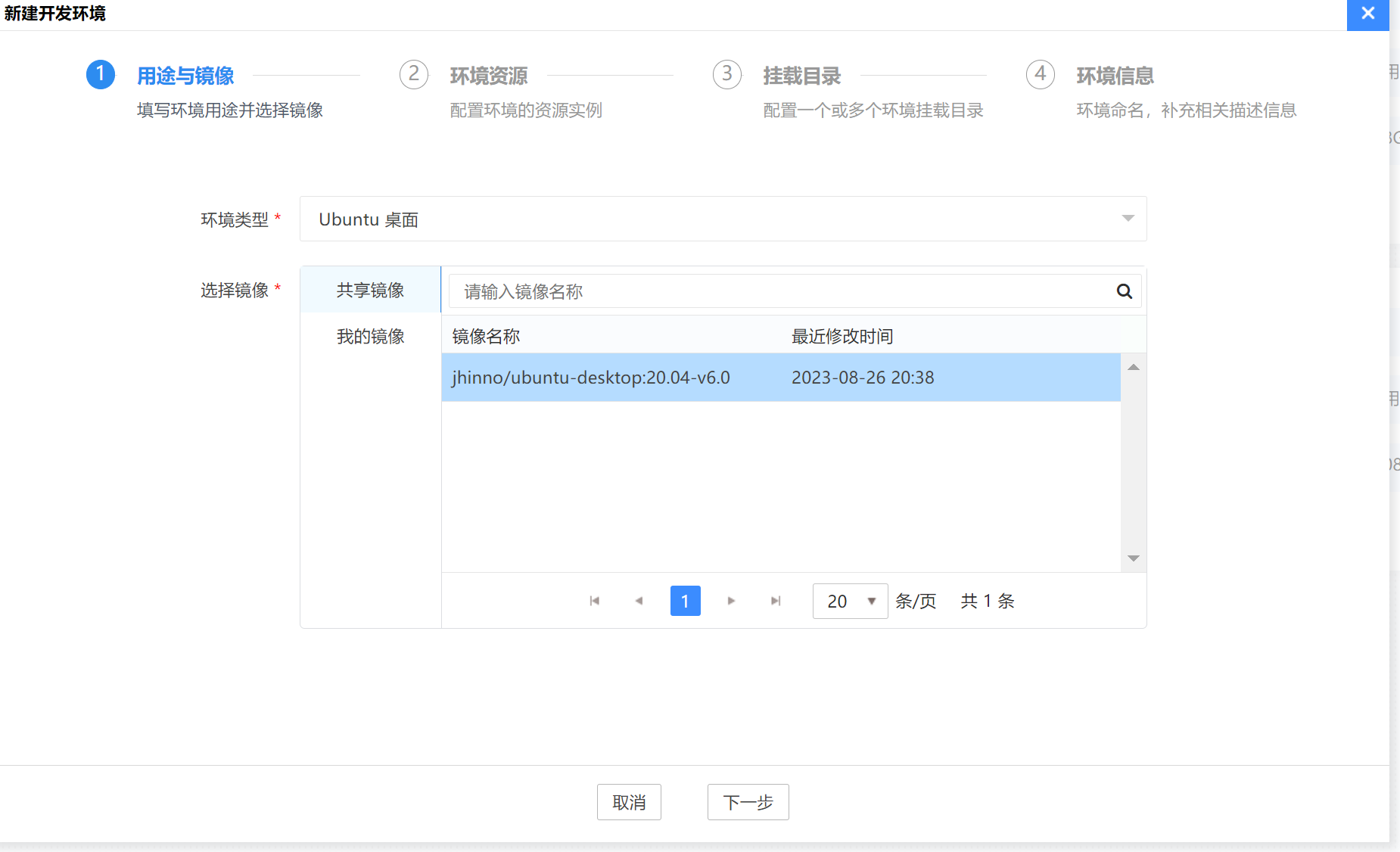Click the 2023-08-26 20:38 timestamp cell
This screenshot has width=1400, height=852.
(x=863, y=378)
